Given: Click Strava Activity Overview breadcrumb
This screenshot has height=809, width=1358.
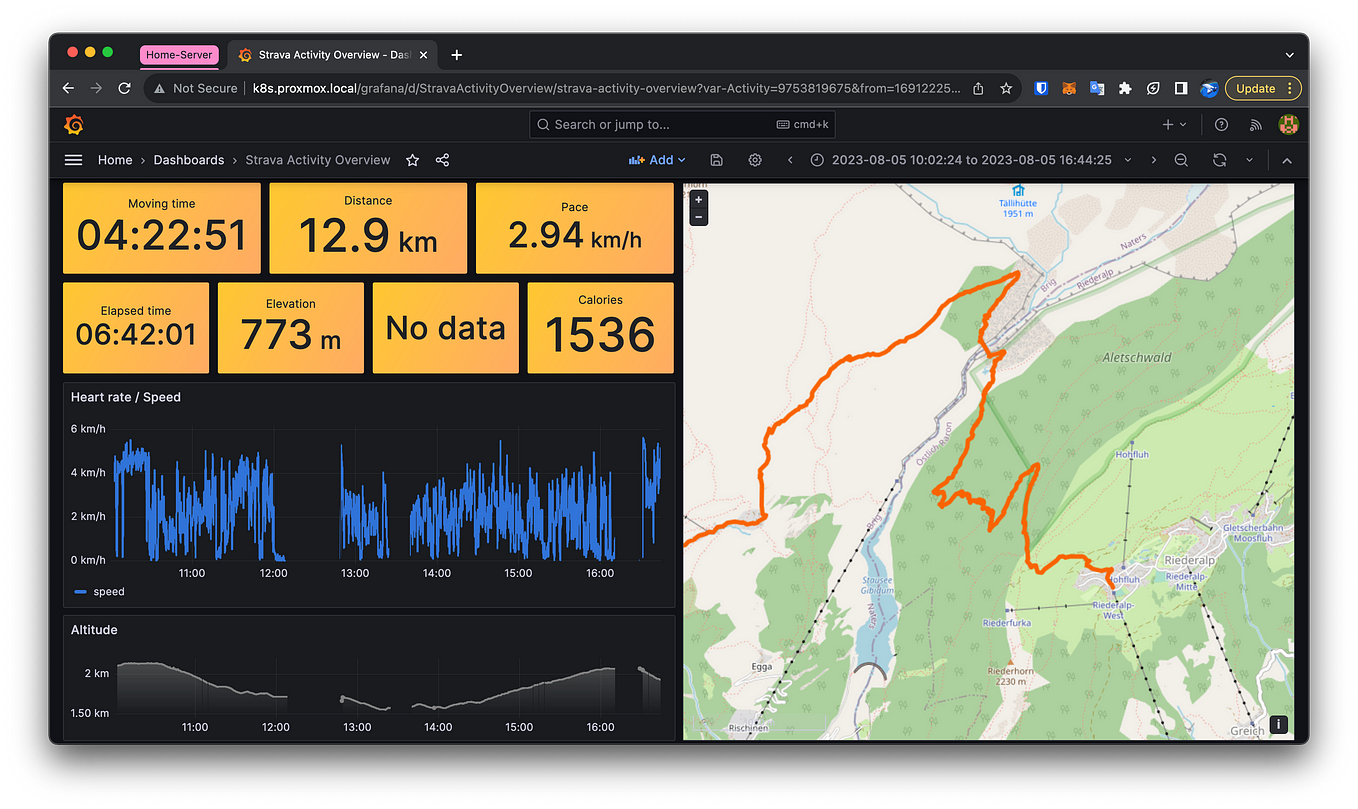Looking at the screenshot, I should (318, 160).
